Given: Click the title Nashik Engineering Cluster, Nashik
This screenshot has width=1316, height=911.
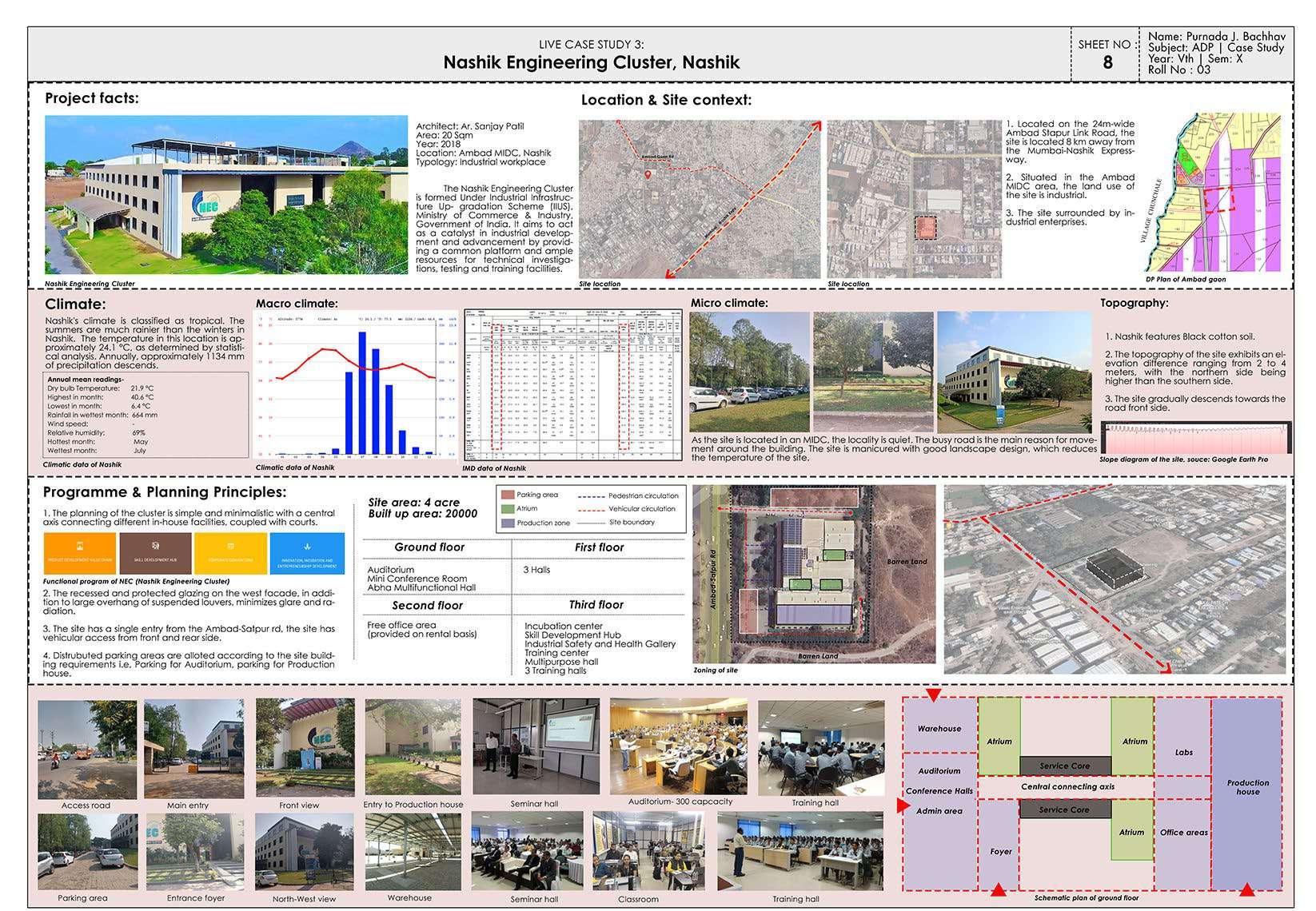Looking at the screenshot, I should (x=592, y=62).
